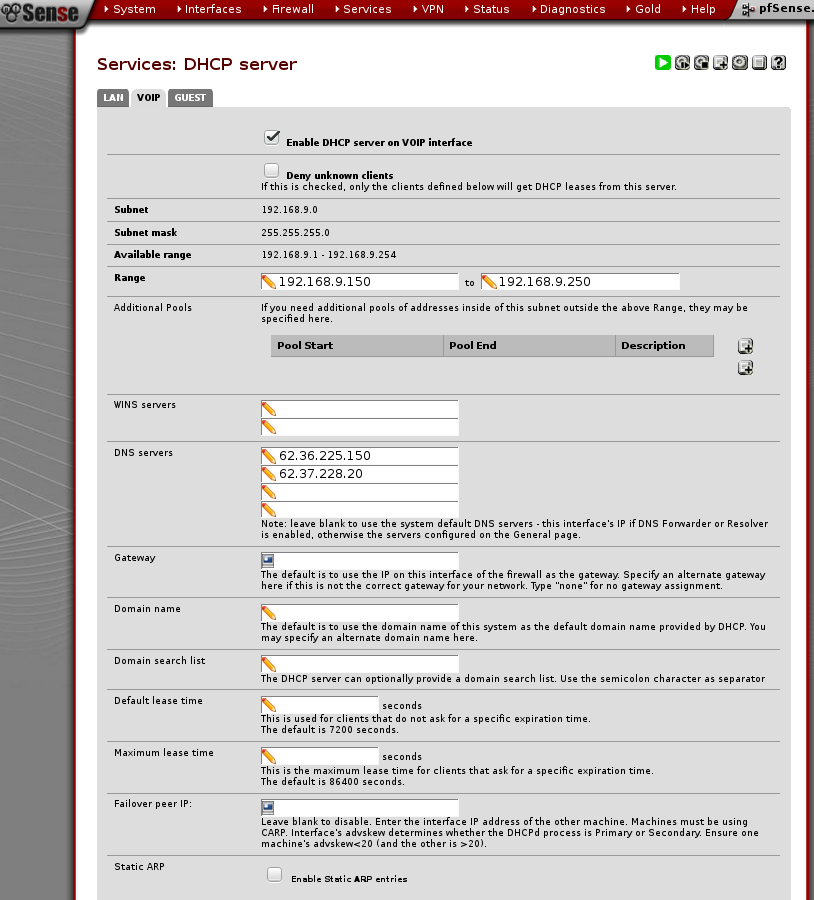Click the third DNS servers field

click(x=360, y=492)
